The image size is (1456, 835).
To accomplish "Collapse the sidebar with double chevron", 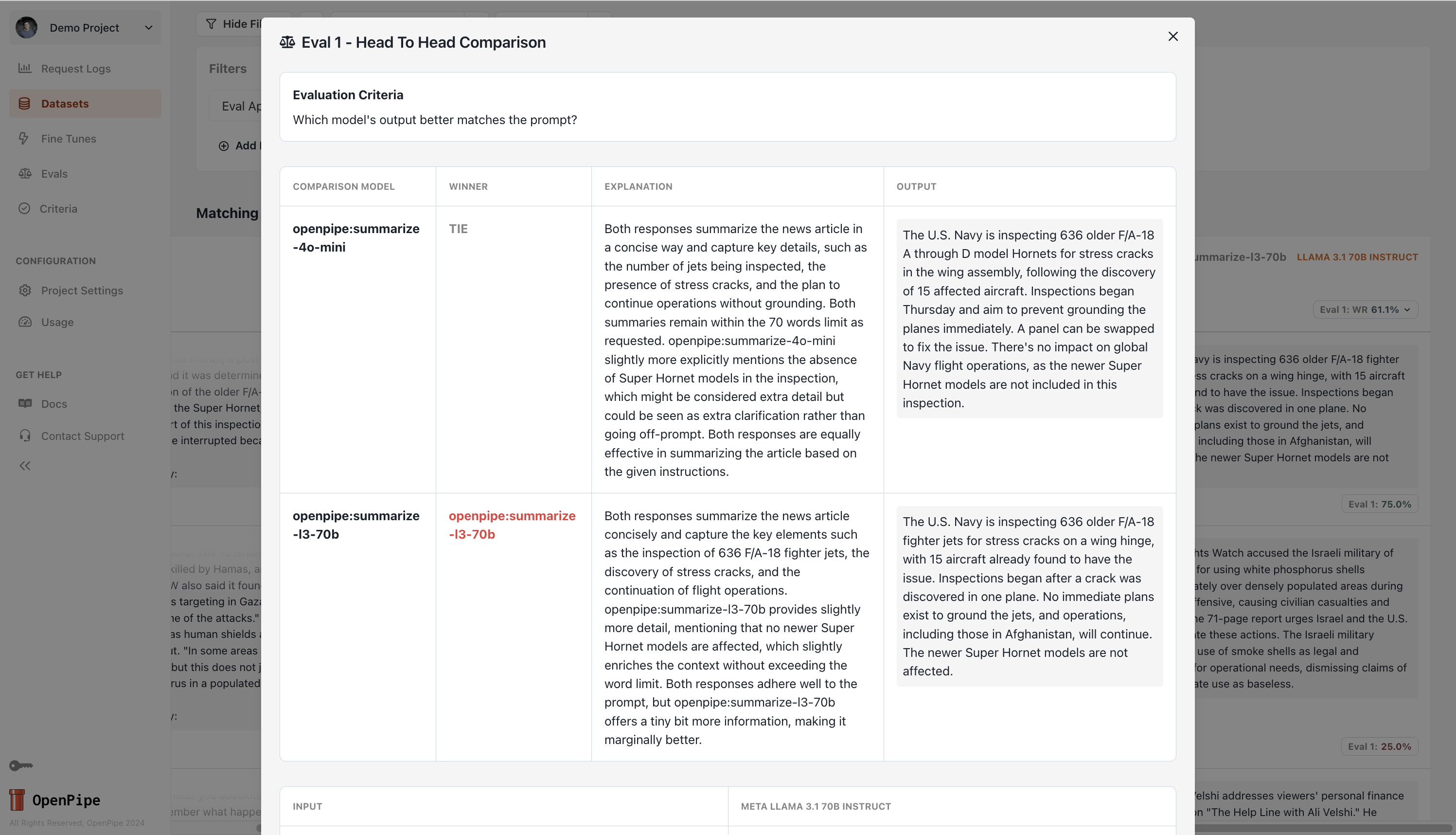I will 25,466.
